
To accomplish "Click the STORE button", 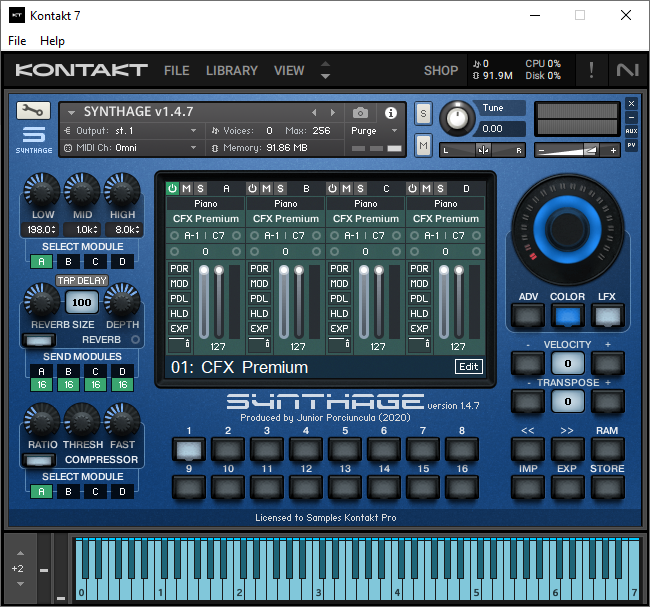I will [607, 487].
